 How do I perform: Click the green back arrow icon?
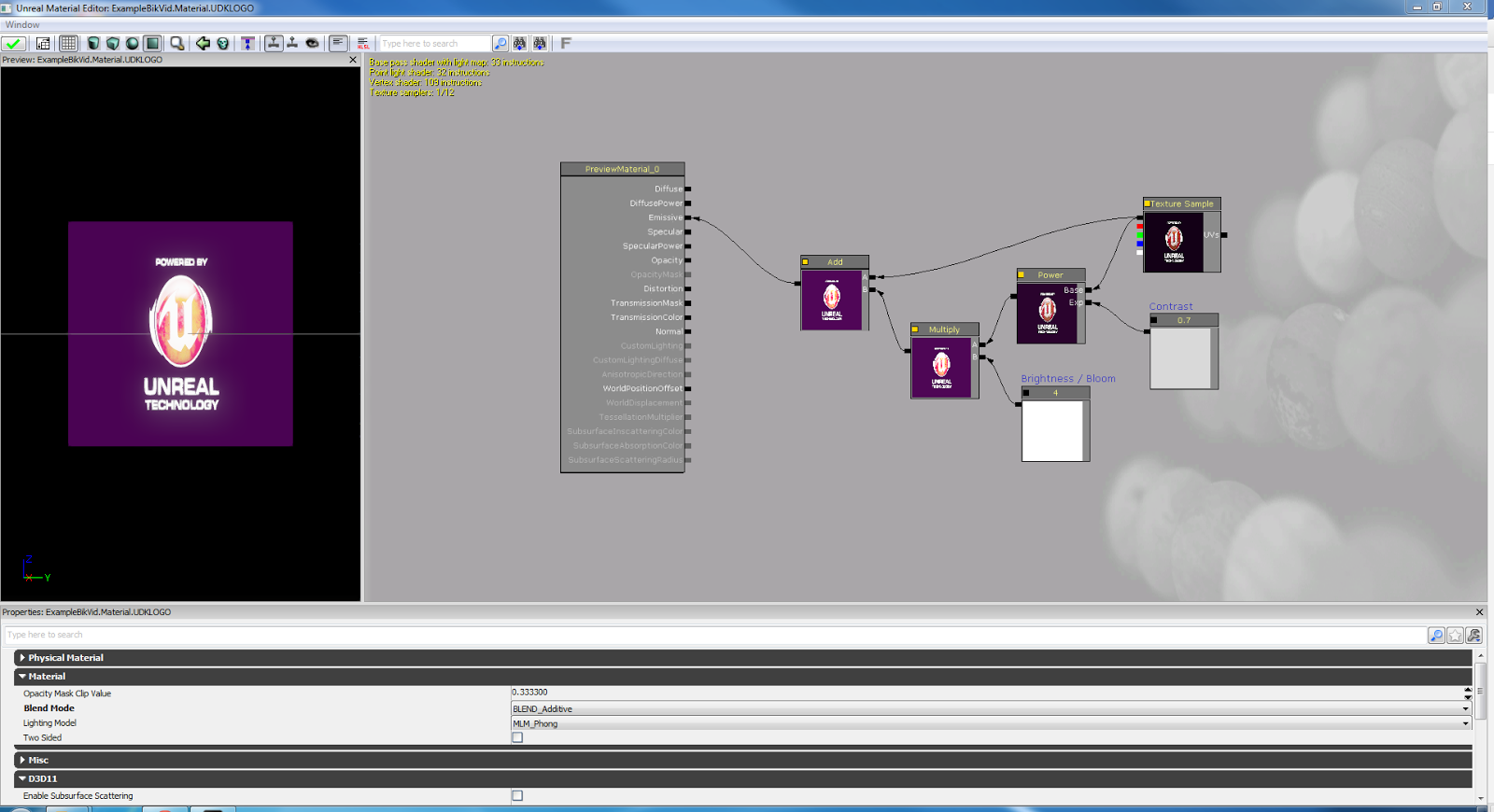[x=203, y=44]
